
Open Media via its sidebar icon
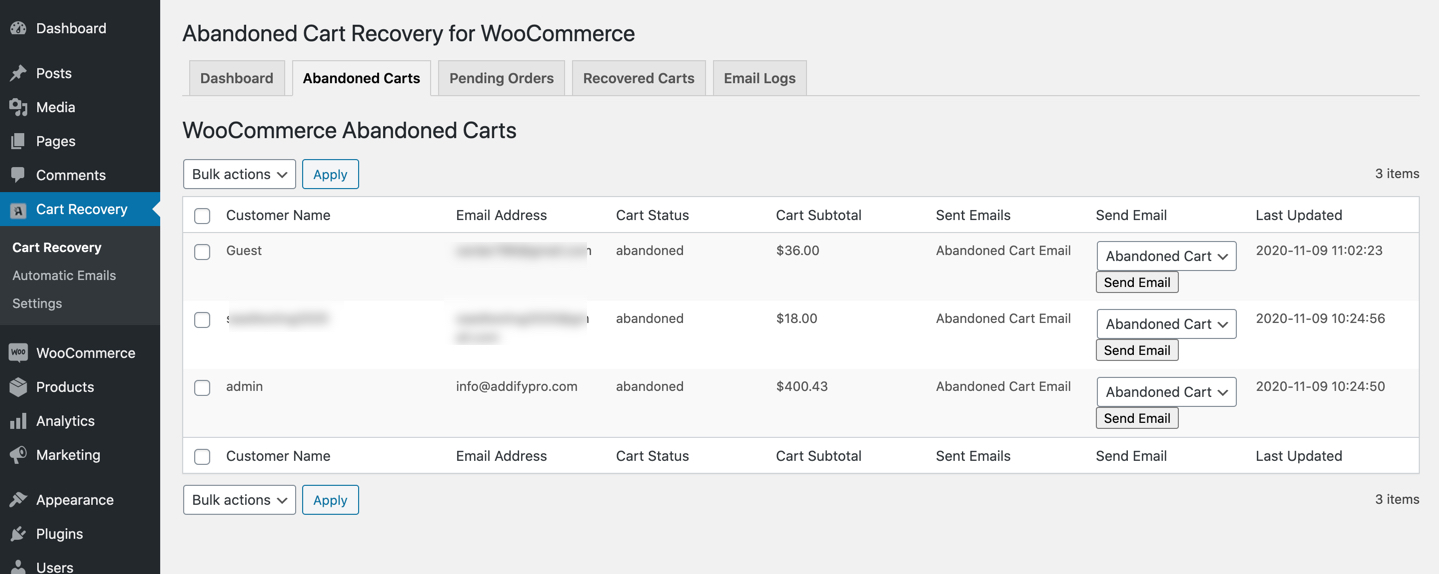tap(18, 107)
